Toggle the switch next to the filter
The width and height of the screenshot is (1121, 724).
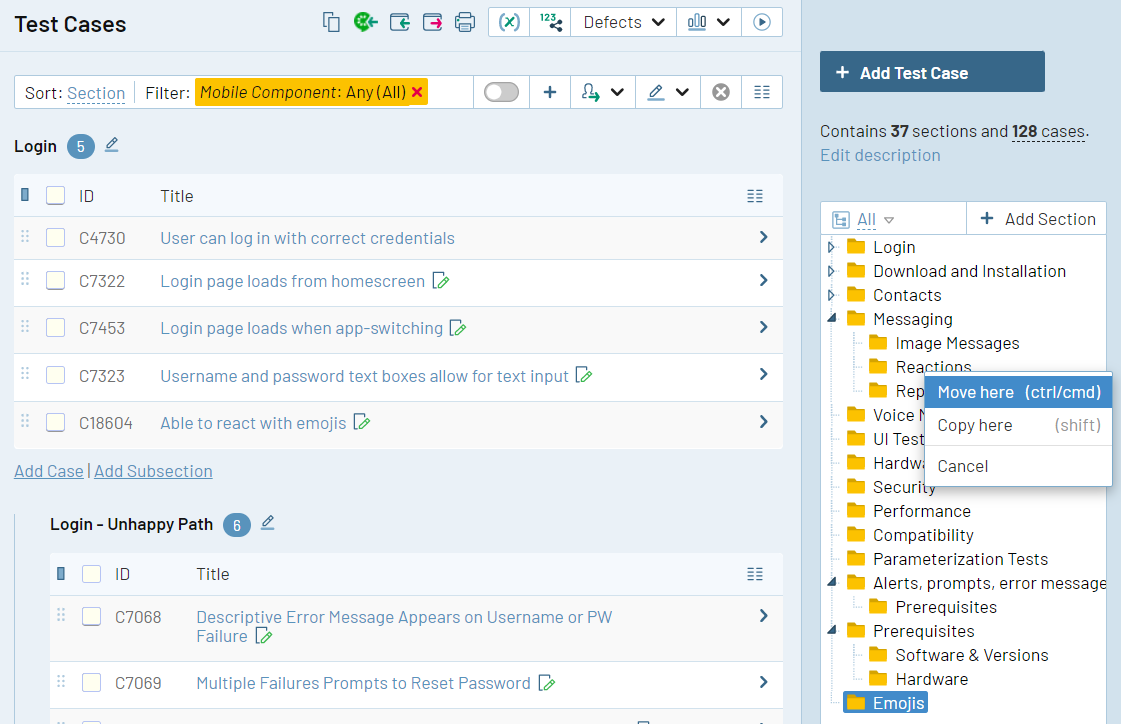coord(501,92)
